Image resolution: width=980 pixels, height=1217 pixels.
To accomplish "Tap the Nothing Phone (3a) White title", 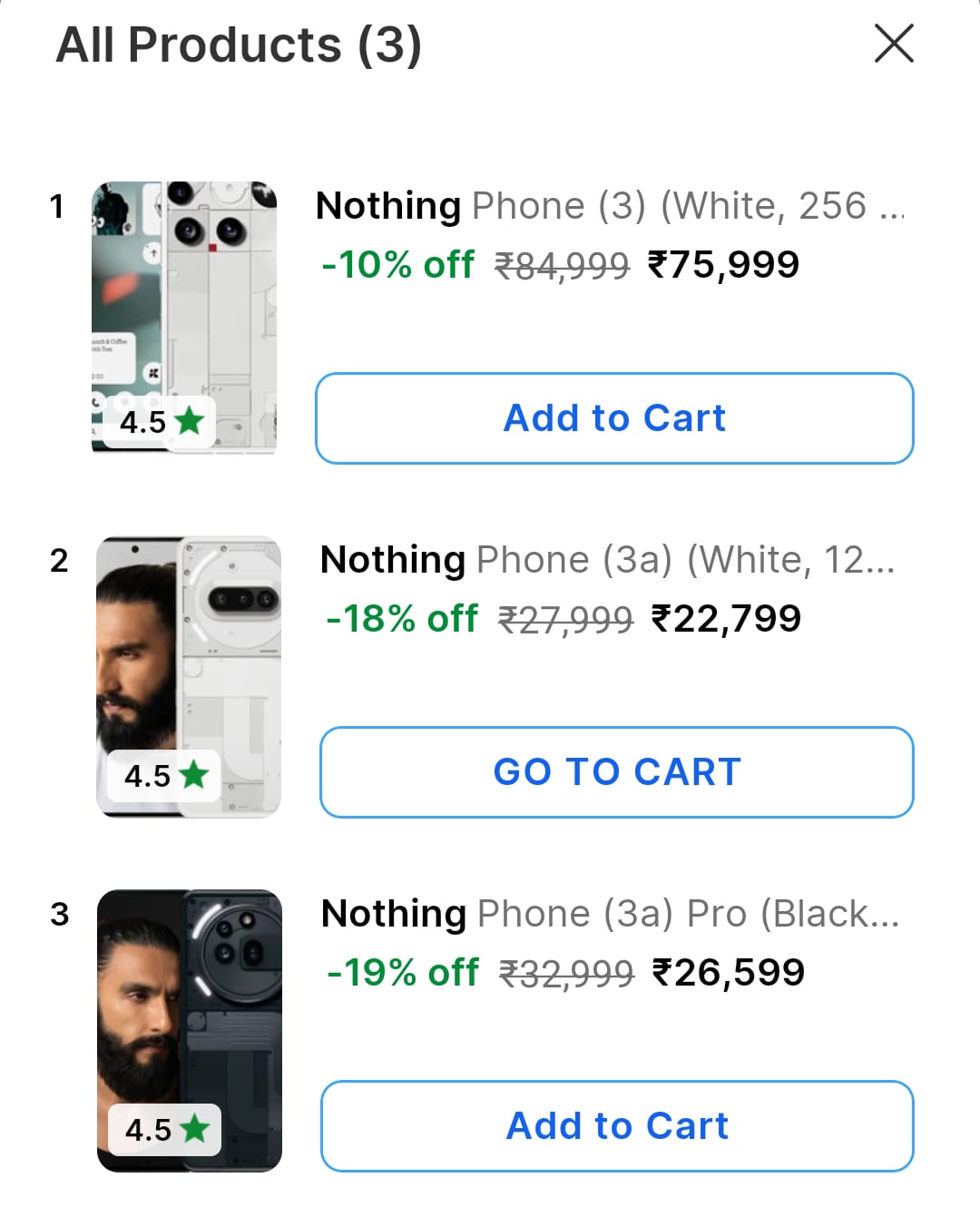I will pyautogui.click(x=607, y=560).
